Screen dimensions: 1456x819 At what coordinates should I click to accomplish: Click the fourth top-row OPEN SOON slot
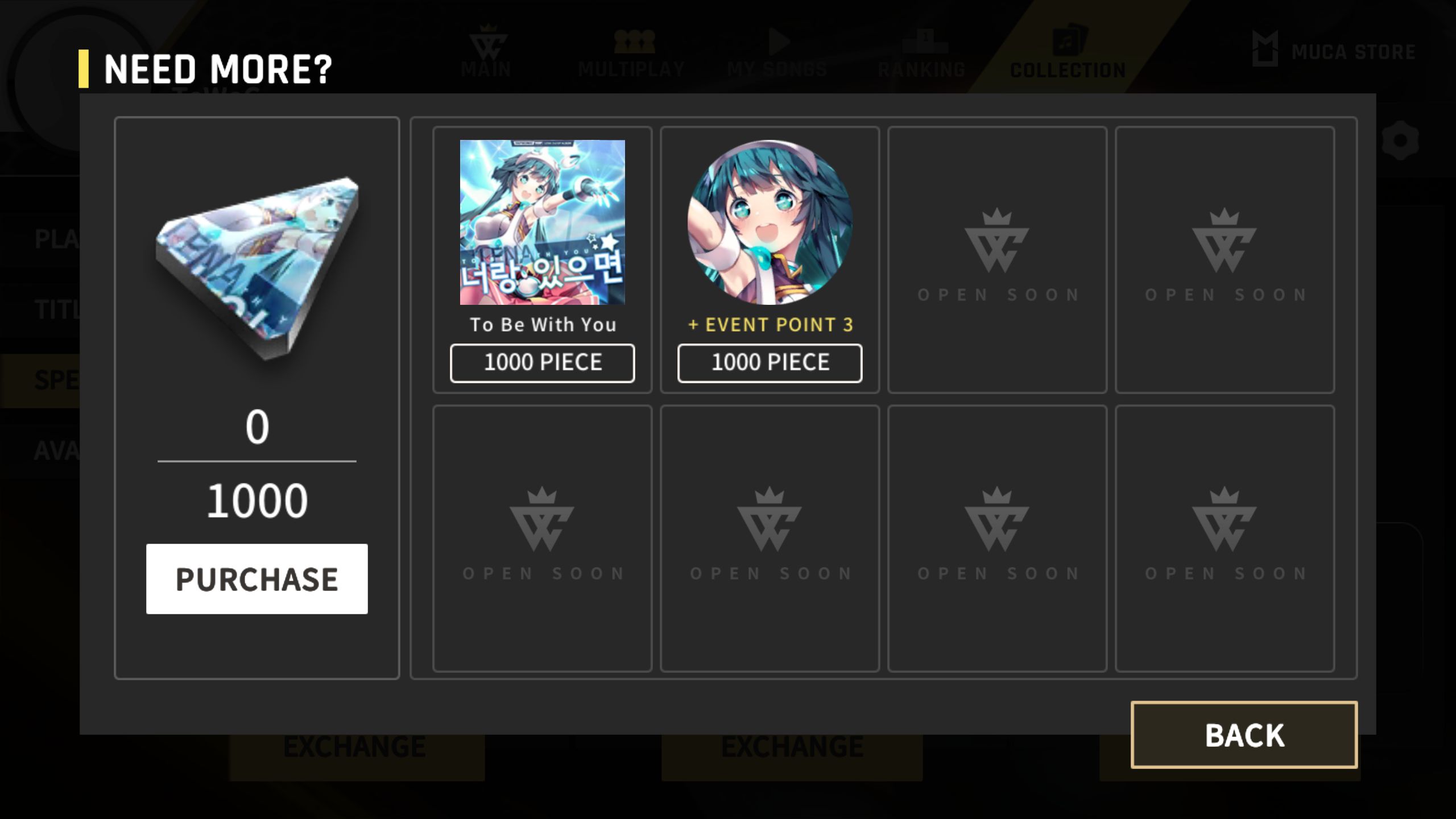(x=1225, y=259)
